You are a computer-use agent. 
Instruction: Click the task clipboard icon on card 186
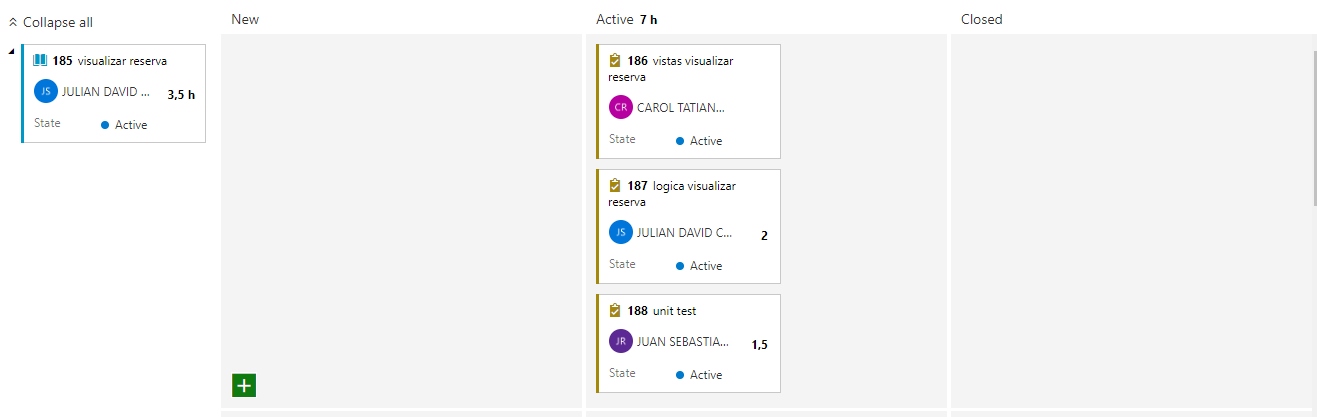(615, 60)
